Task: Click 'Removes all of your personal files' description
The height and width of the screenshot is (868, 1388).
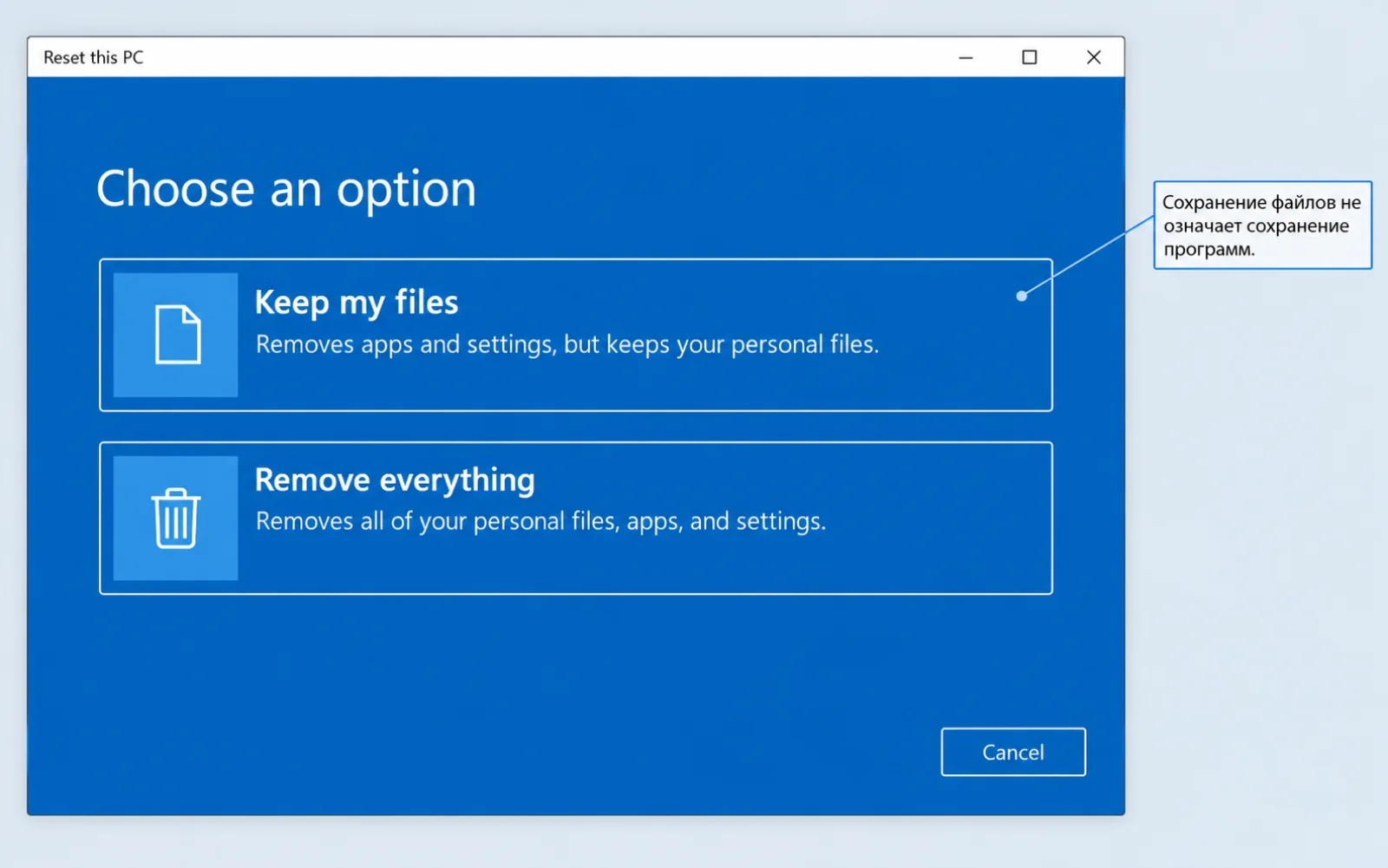Action: click(x=540, y=521)
